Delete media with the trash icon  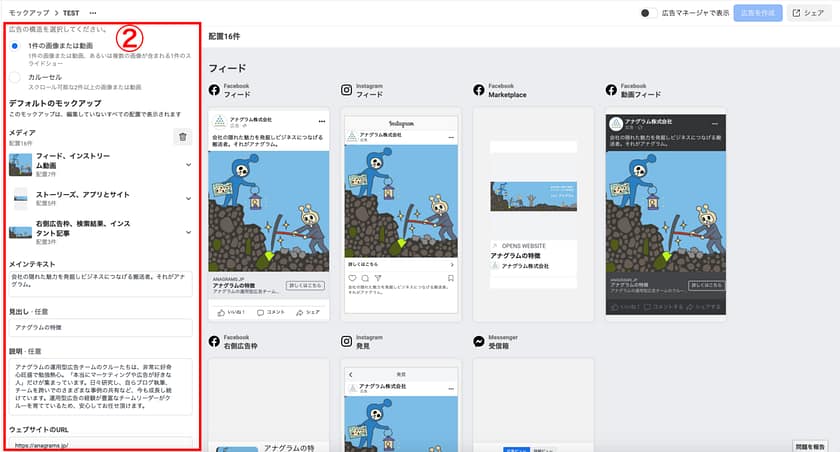click(181, 138)
